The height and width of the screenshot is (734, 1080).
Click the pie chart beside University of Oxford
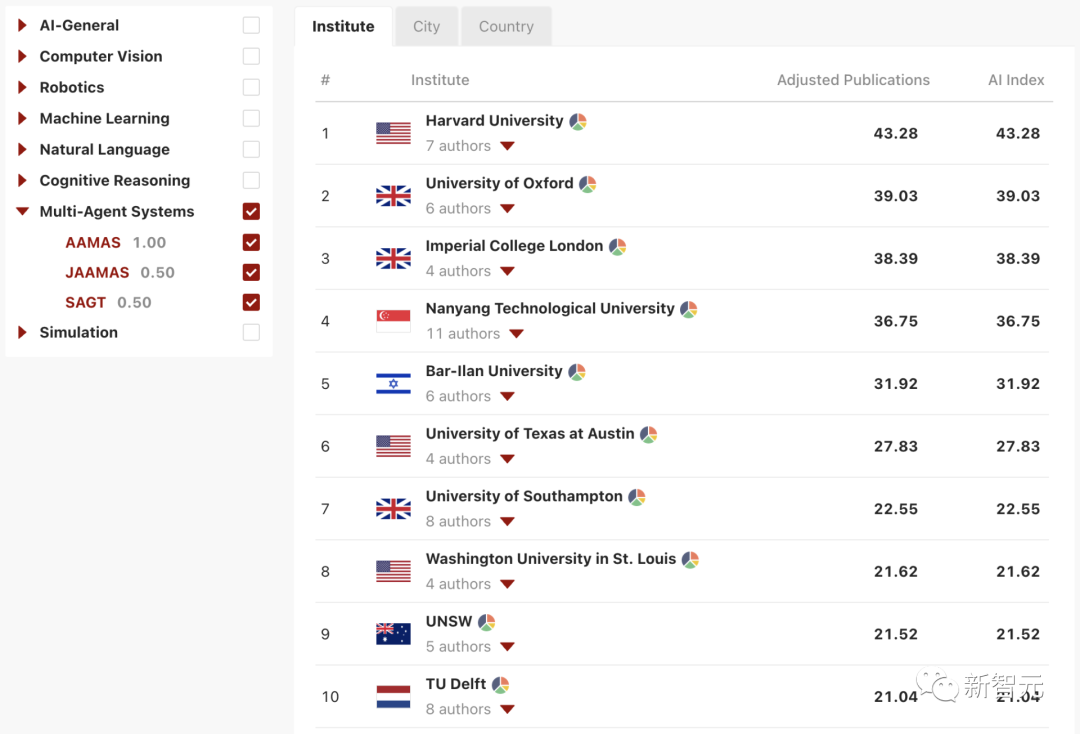coord(588,184)
